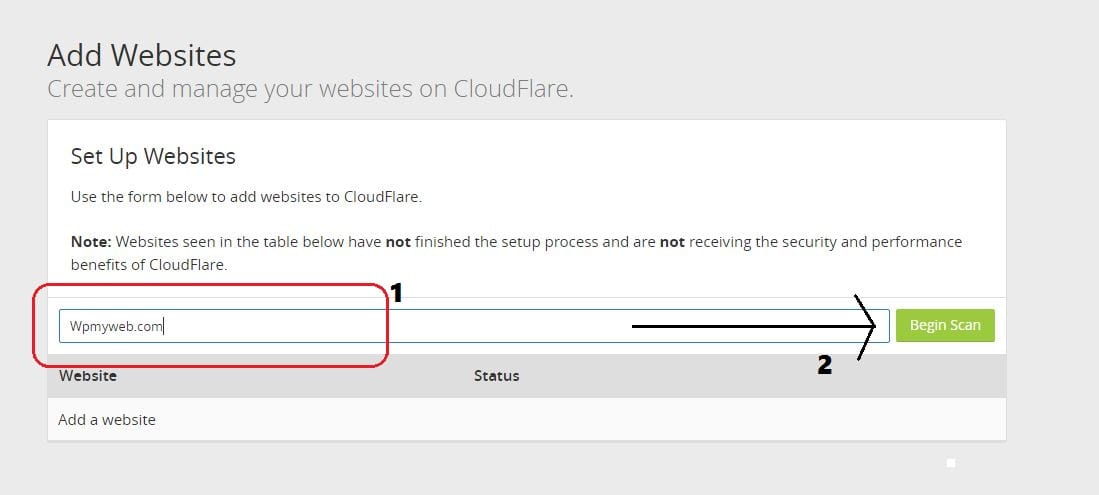Click the website domain input field
This screenshot has width=1099, height=495.
pos(474,326)
